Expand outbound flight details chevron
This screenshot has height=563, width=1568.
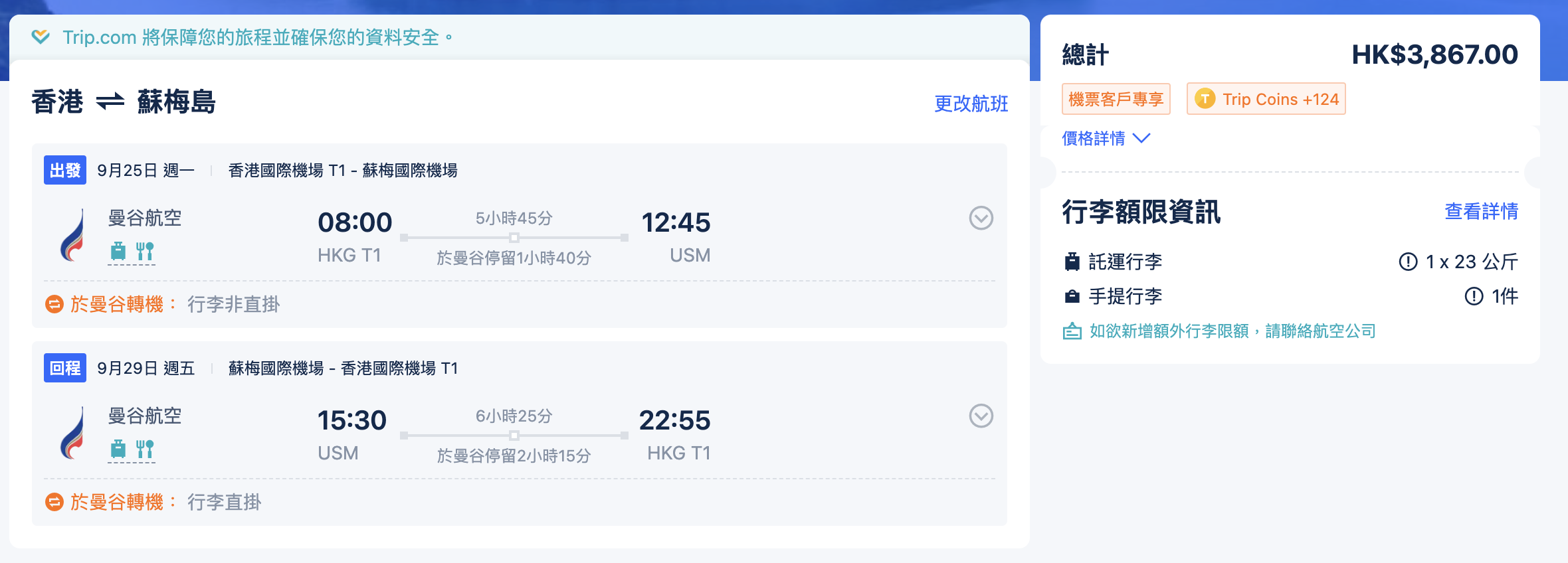click(981, 218)
